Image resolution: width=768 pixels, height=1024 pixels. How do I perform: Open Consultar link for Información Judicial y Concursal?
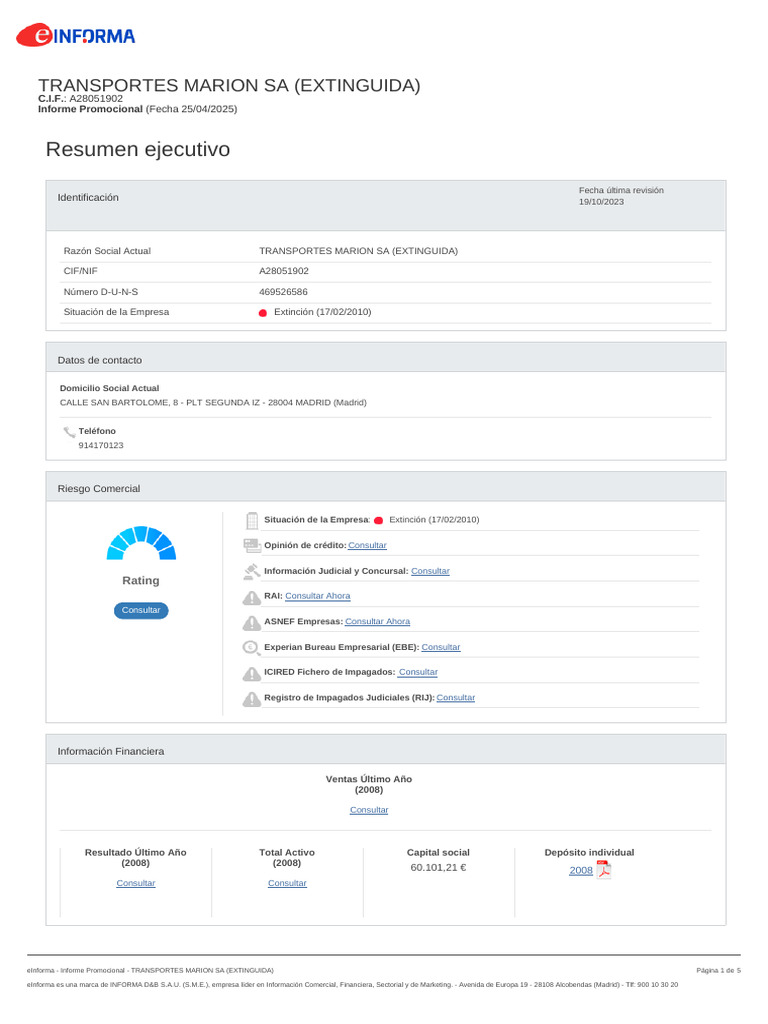click(x=430, y=571)
